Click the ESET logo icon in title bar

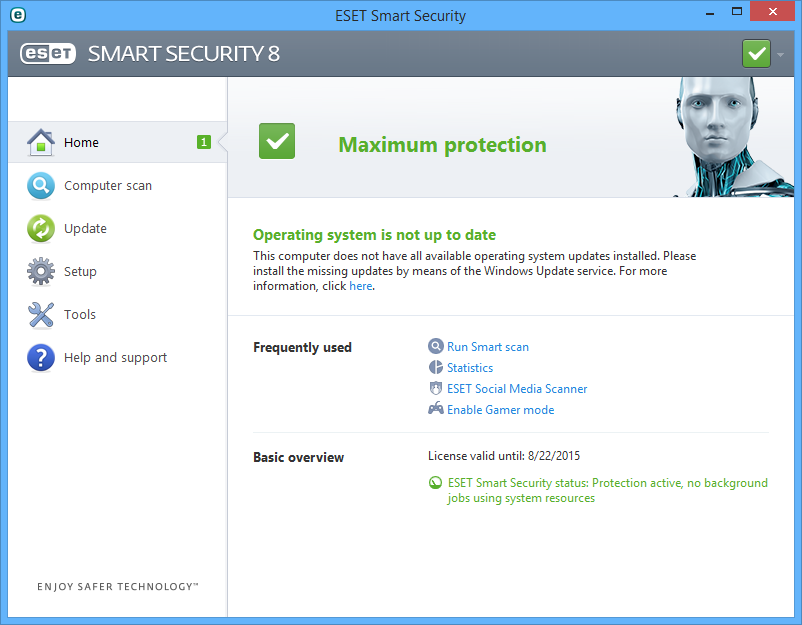point(16,15)
